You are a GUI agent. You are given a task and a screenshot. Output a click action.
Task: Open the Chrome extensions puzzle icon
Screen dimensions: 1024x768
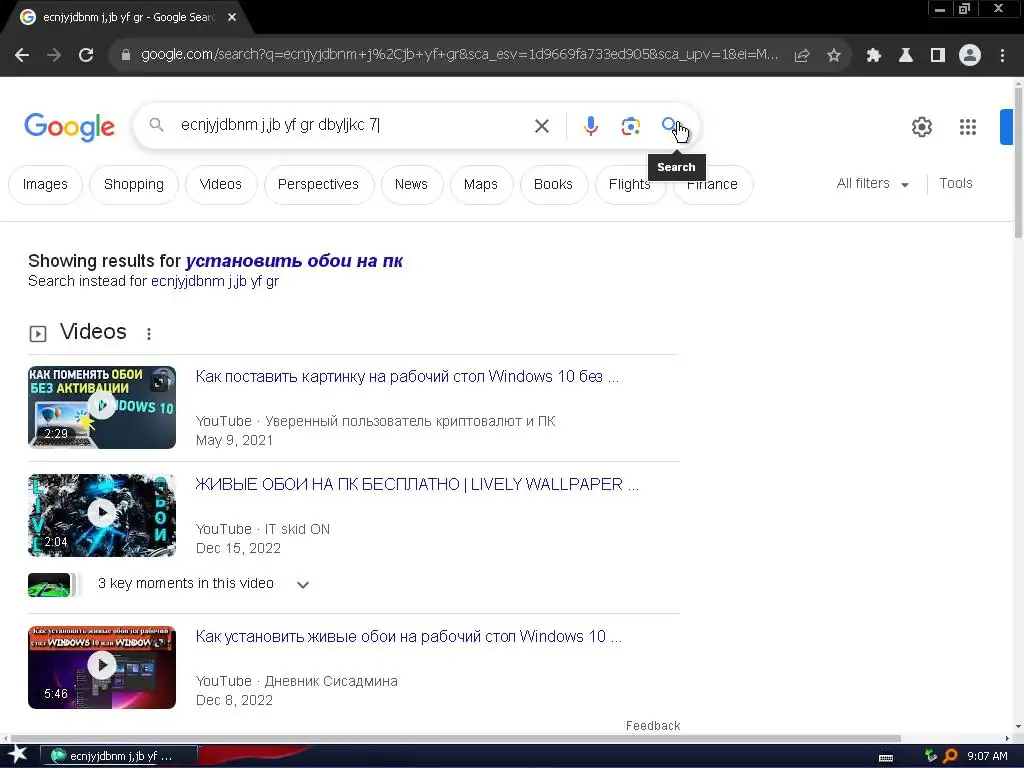pyautogui.click(x=874, y=56)
